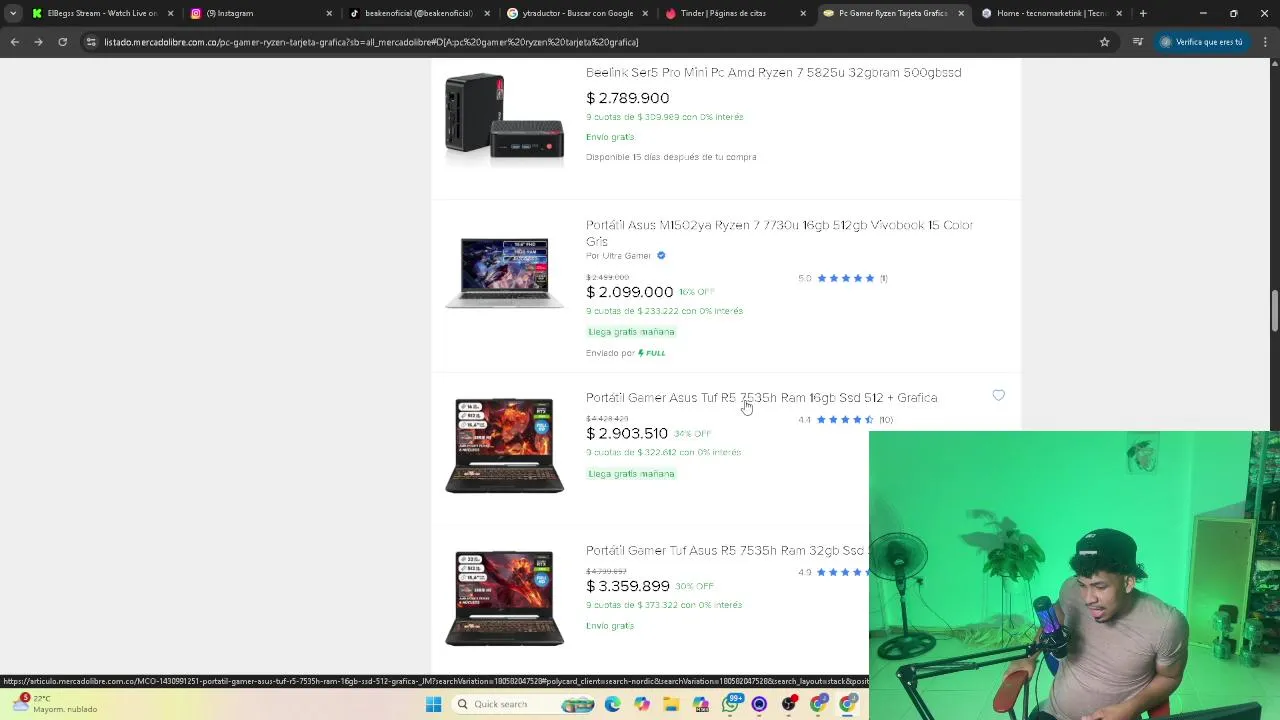Image resolution: width=1280 pixels, height=720 pixels.
Task: Click 'Disponible 15 días después de tu compra'
Action: 671,157
